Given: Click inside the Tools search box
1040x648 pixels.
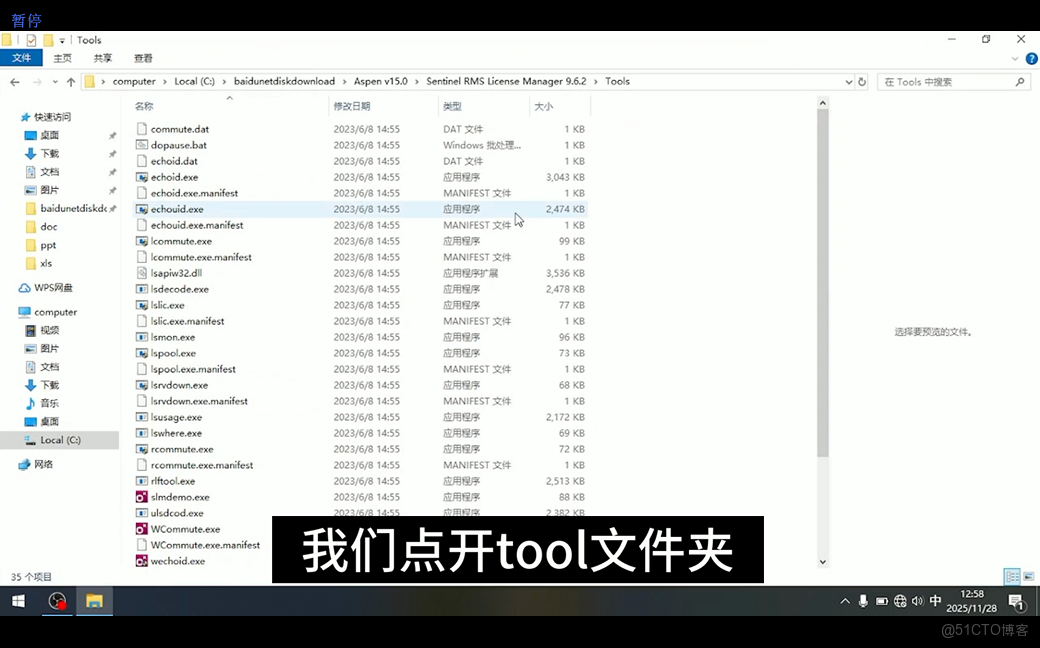Looking at the screenshot, I should coord(950,81).
